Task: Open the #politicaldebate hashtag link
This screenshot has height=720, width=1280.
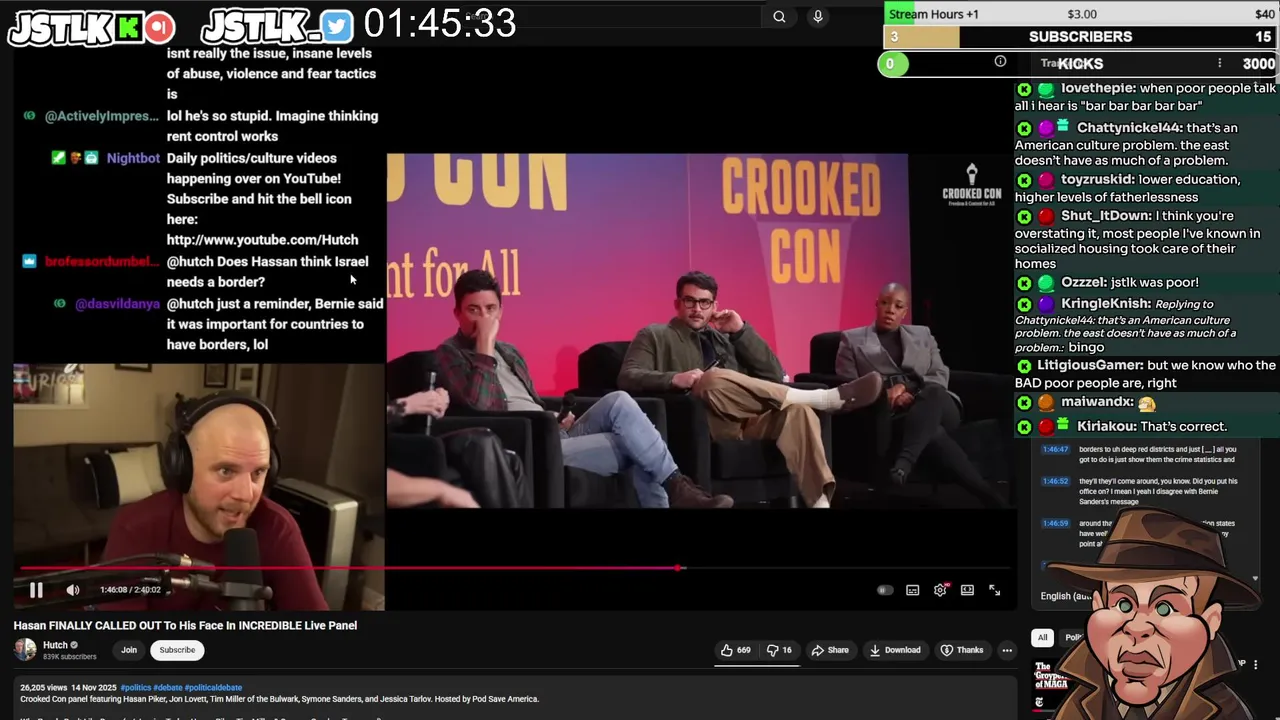Action: [x=213, y=688]
